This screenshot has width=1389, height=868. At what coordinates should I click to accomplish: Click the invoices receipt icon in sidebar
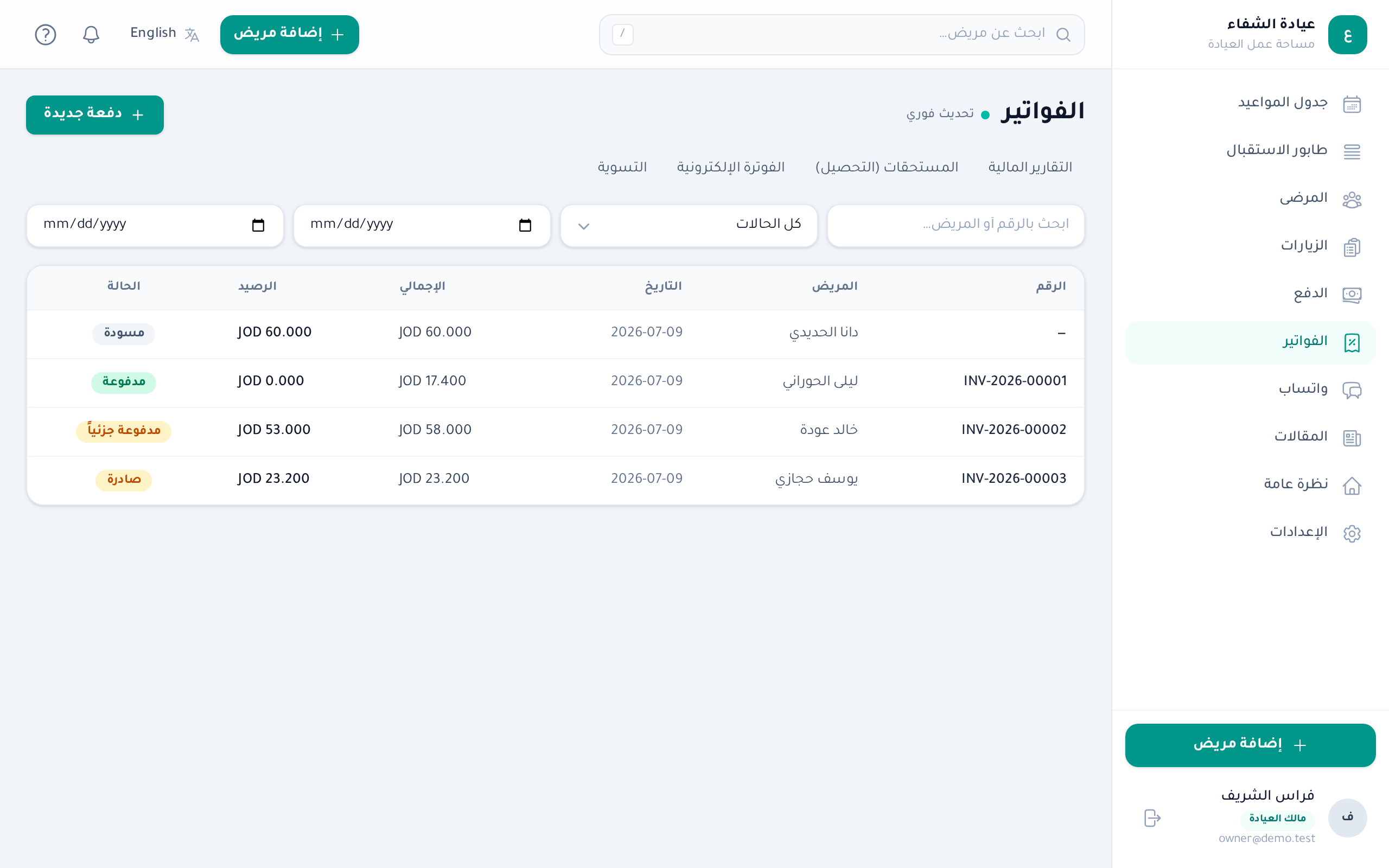(x=1352, y=343)
